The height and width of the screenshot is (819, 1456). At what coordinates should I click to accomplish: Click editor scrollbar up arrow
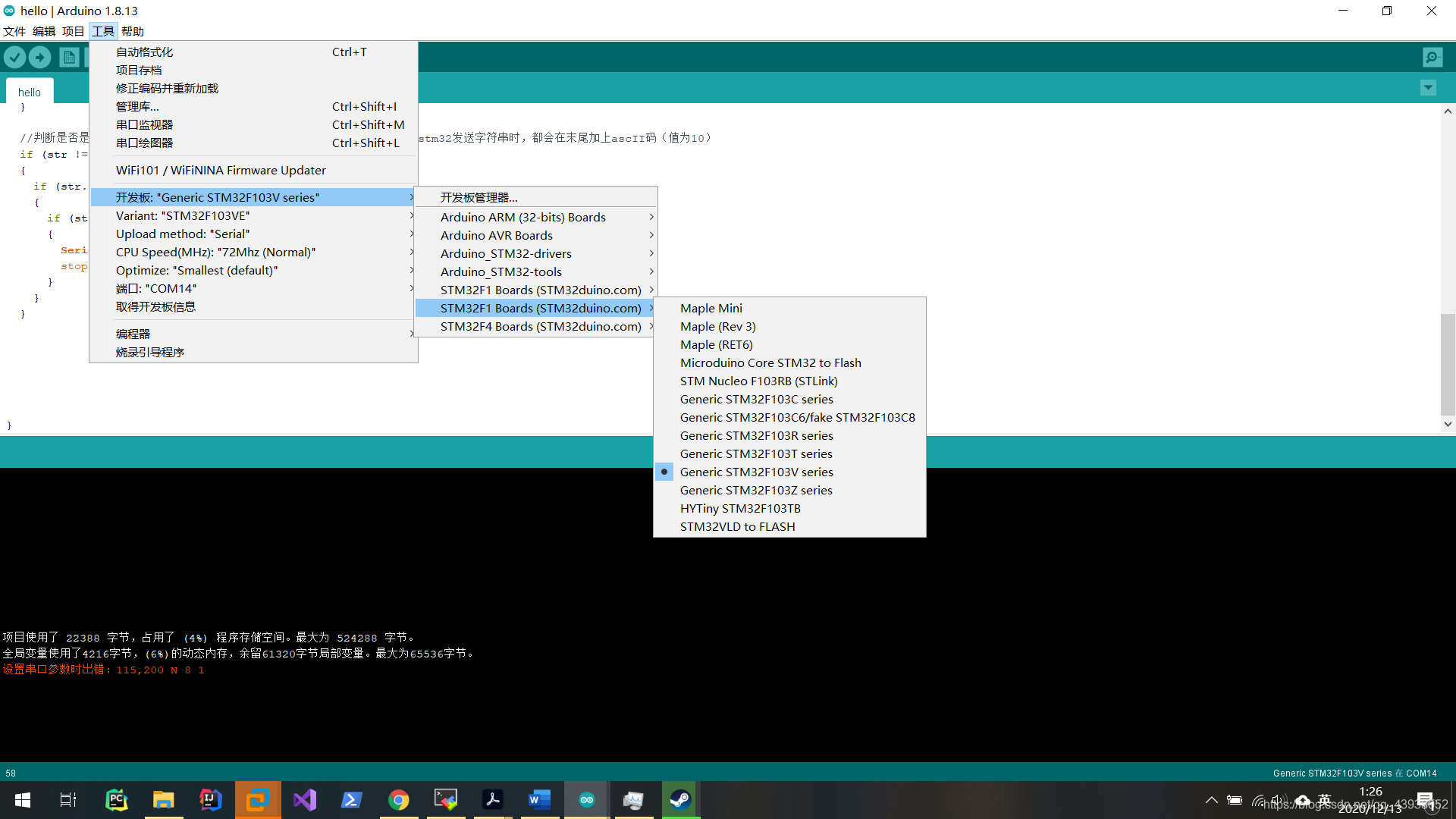point(1448,111)
